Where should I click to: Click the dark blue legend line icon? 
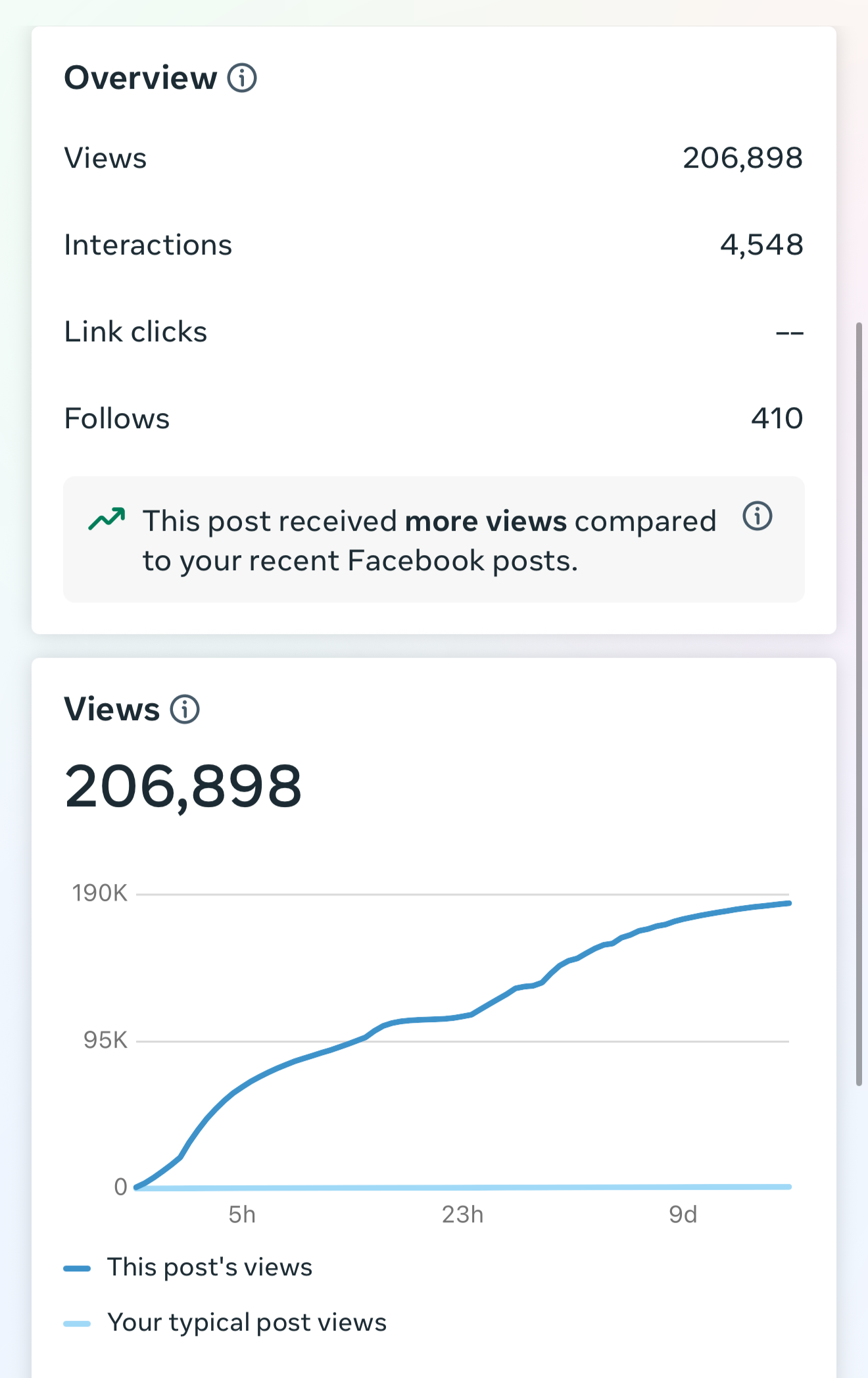click(x=77, y=1269)
